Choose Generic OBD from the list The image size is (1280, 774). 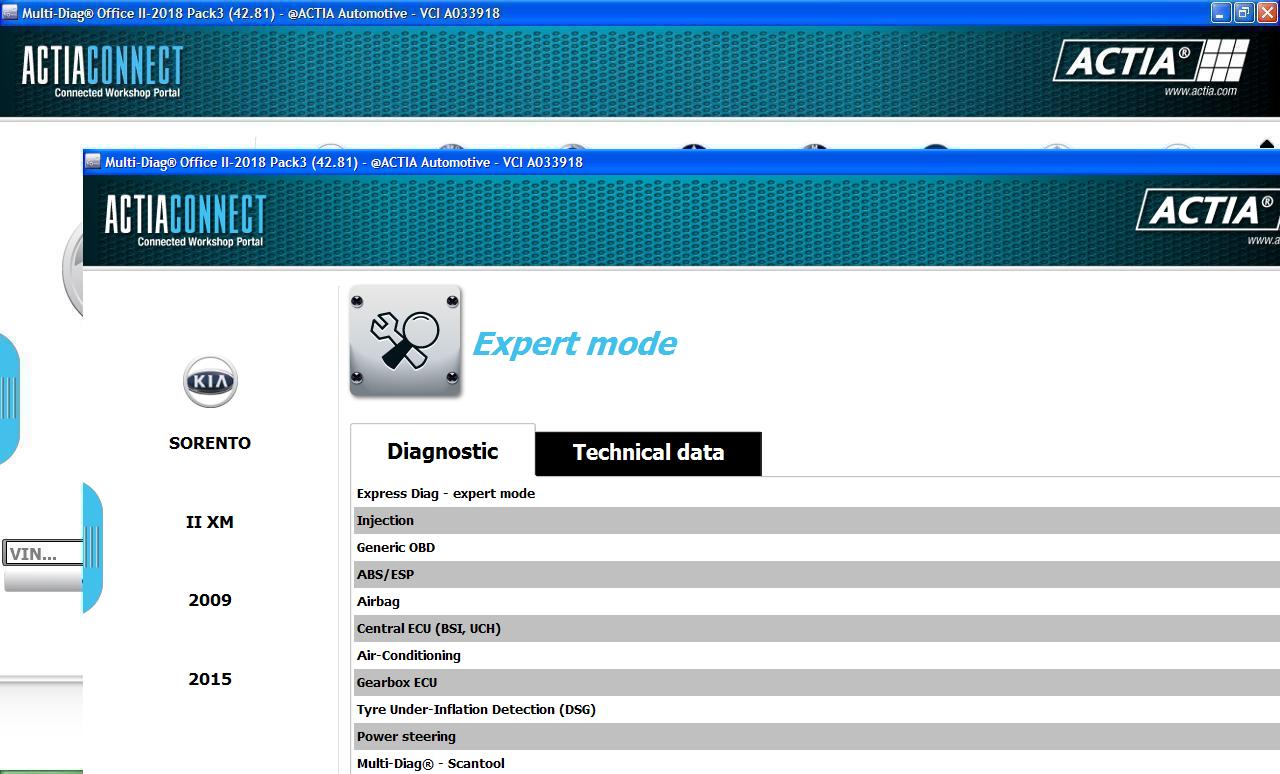coord(817,547)
